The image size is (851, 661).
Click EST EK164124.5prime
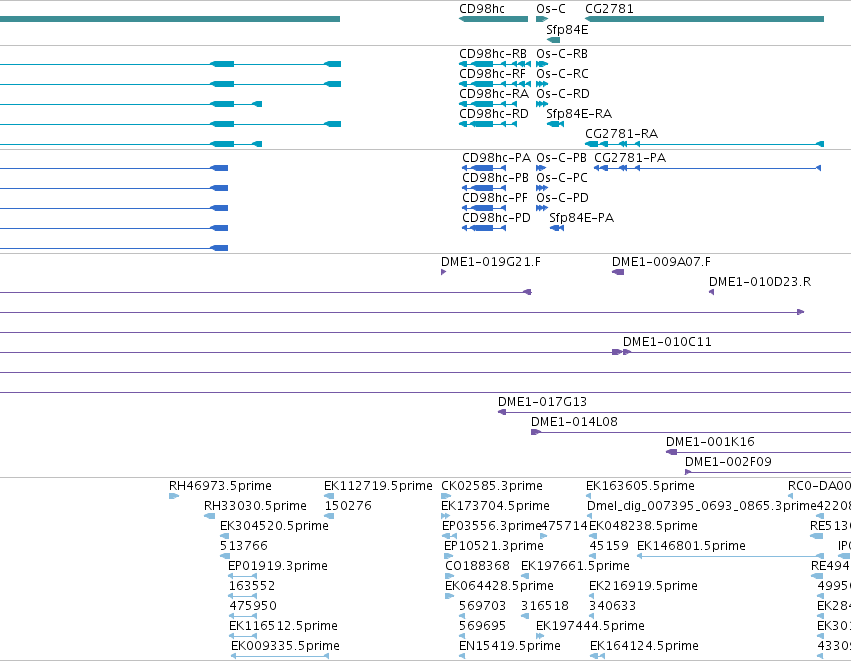[644, 646]
